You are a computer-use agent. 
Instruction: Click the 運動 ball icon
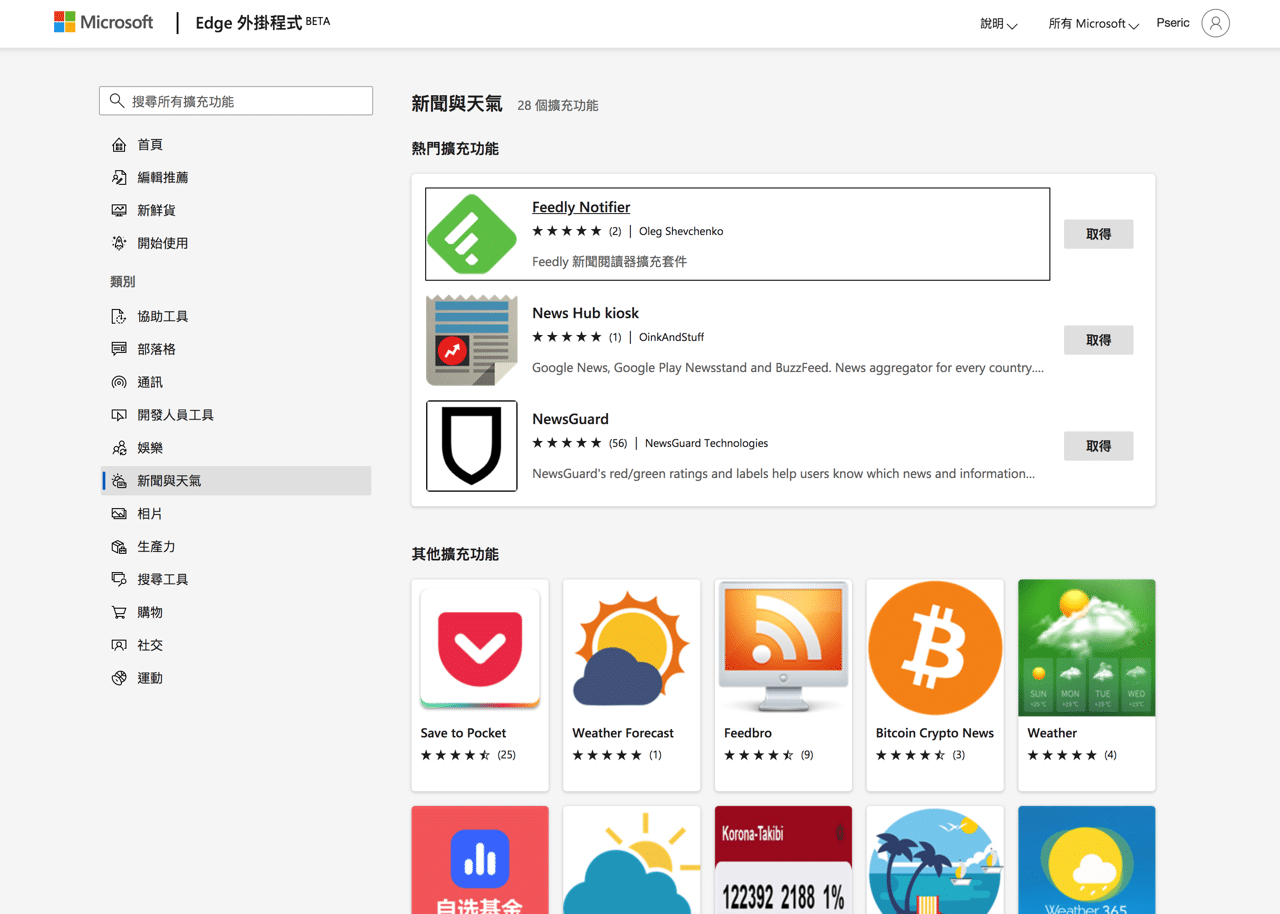[x=119, y=679]
